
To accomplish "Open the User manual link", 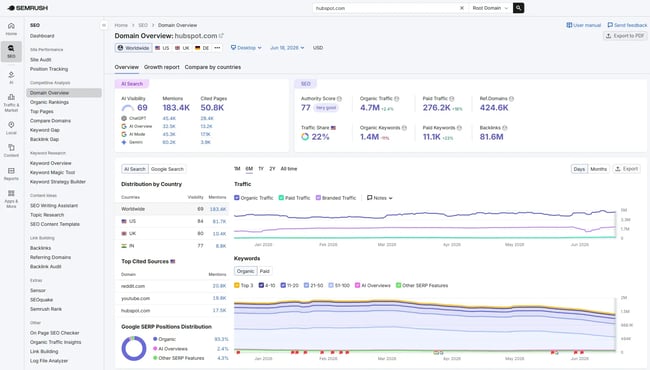I will click(583, 25).
